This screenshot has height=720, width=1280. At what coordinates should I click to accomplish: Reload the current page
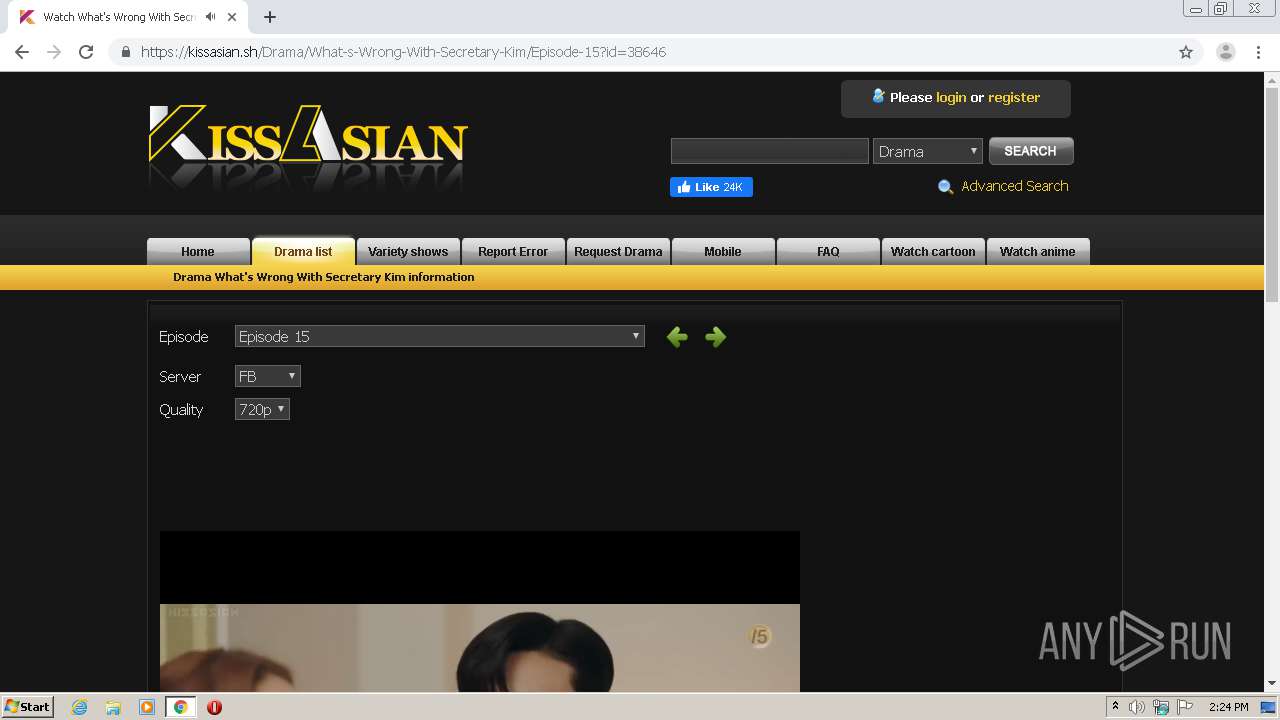86,52
